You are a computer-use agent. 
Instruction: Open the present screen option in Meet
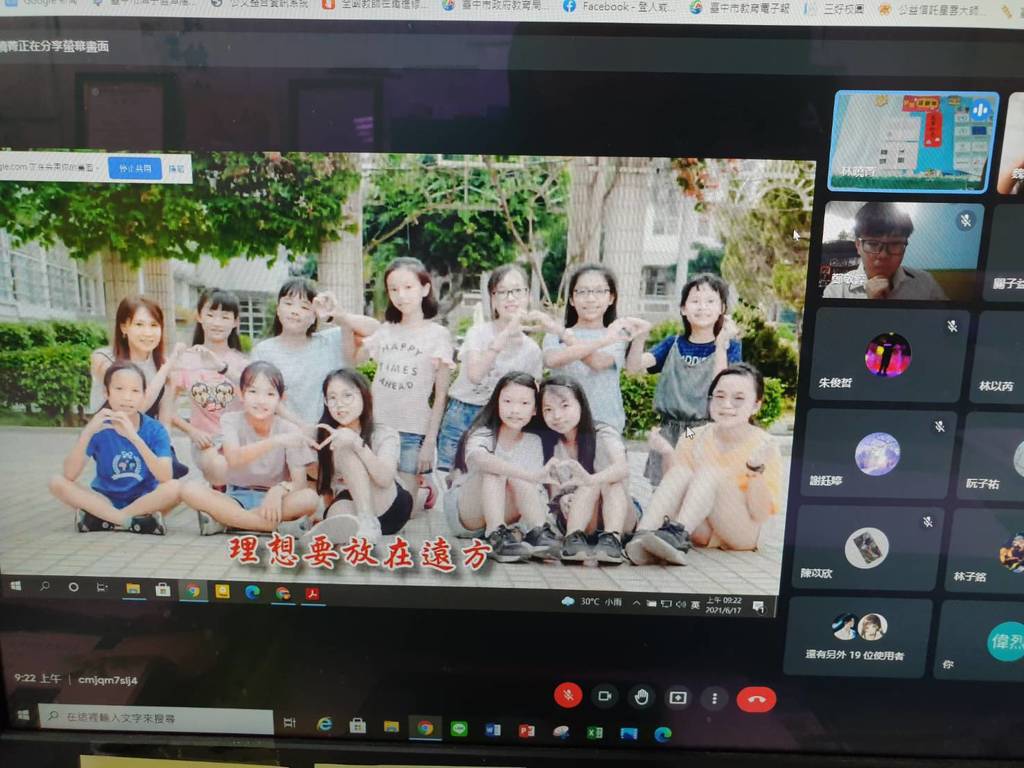tap(678, 697)
